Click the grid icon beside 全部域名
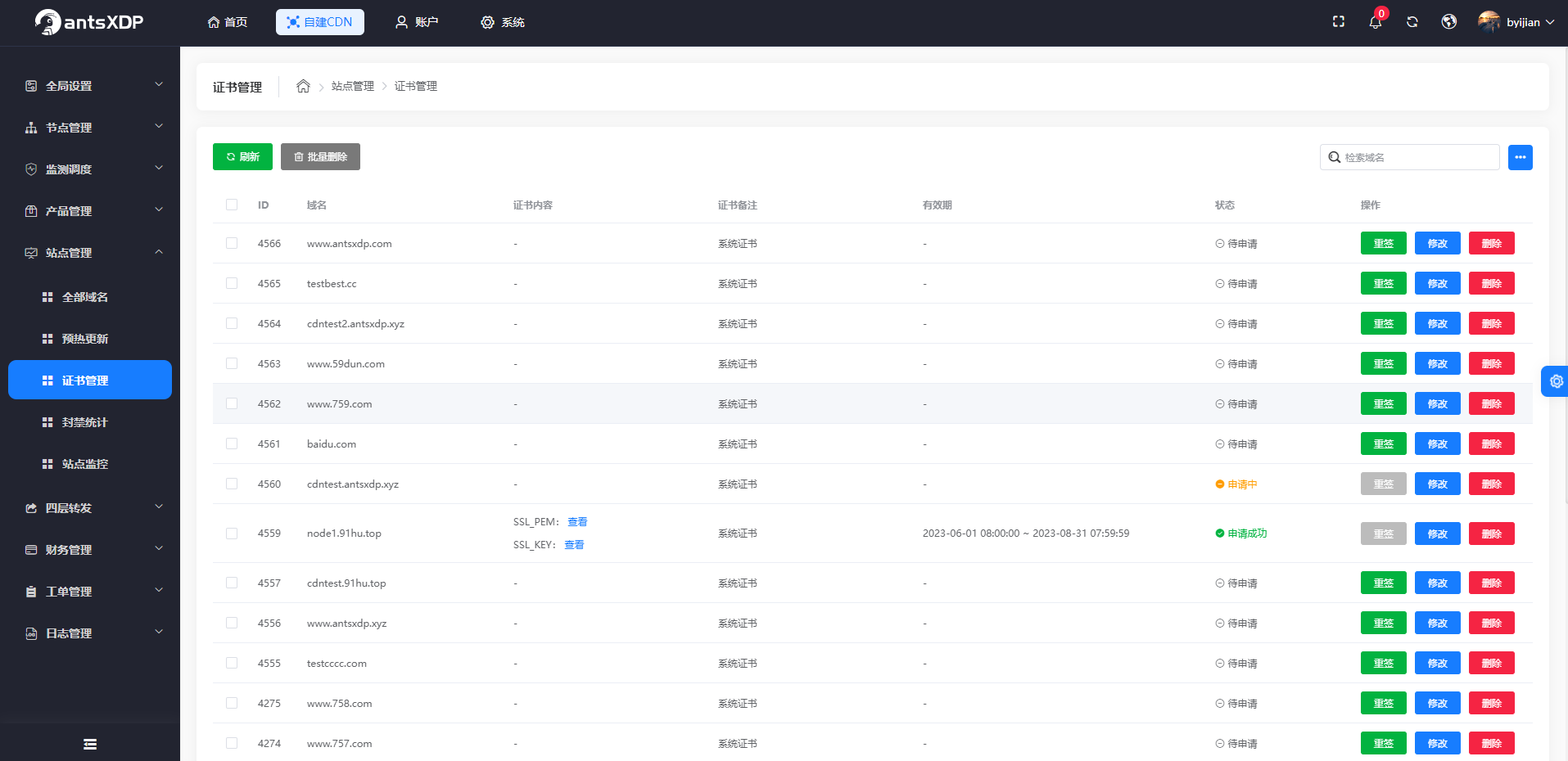This screenshot has width=1568, height=761. tap(47, 297)
